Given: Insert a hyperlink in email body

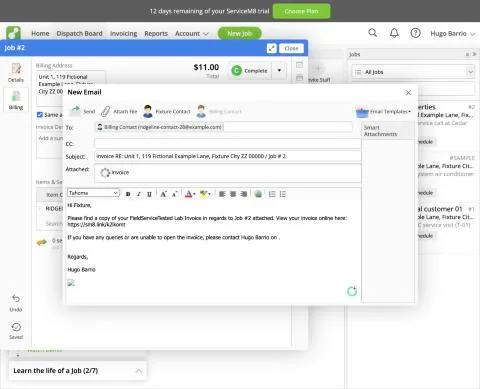Looking at the screenshot, I should (258, 194).
